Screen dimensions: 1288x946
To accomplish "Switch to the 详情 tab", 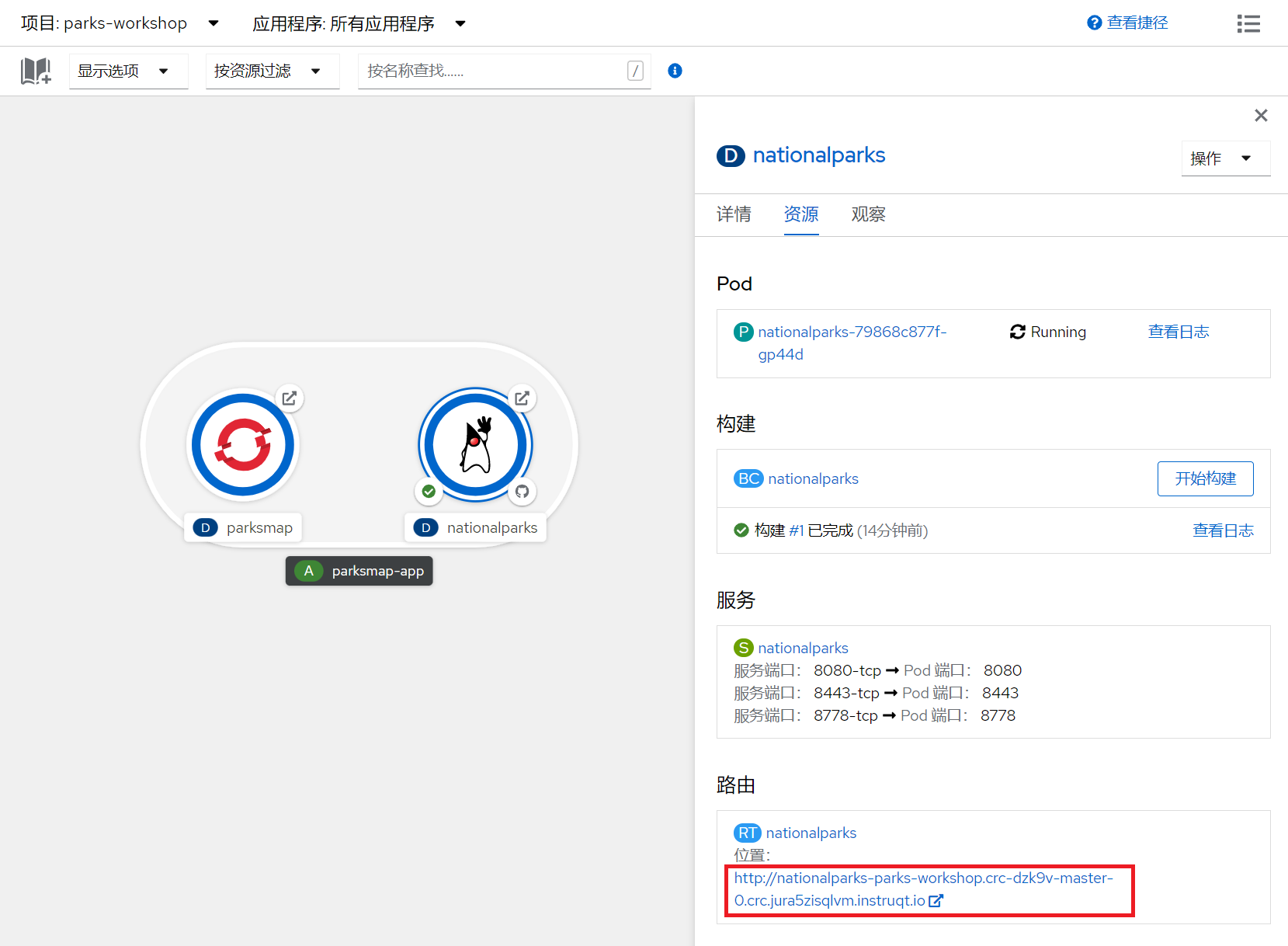I will coord(734,214).
